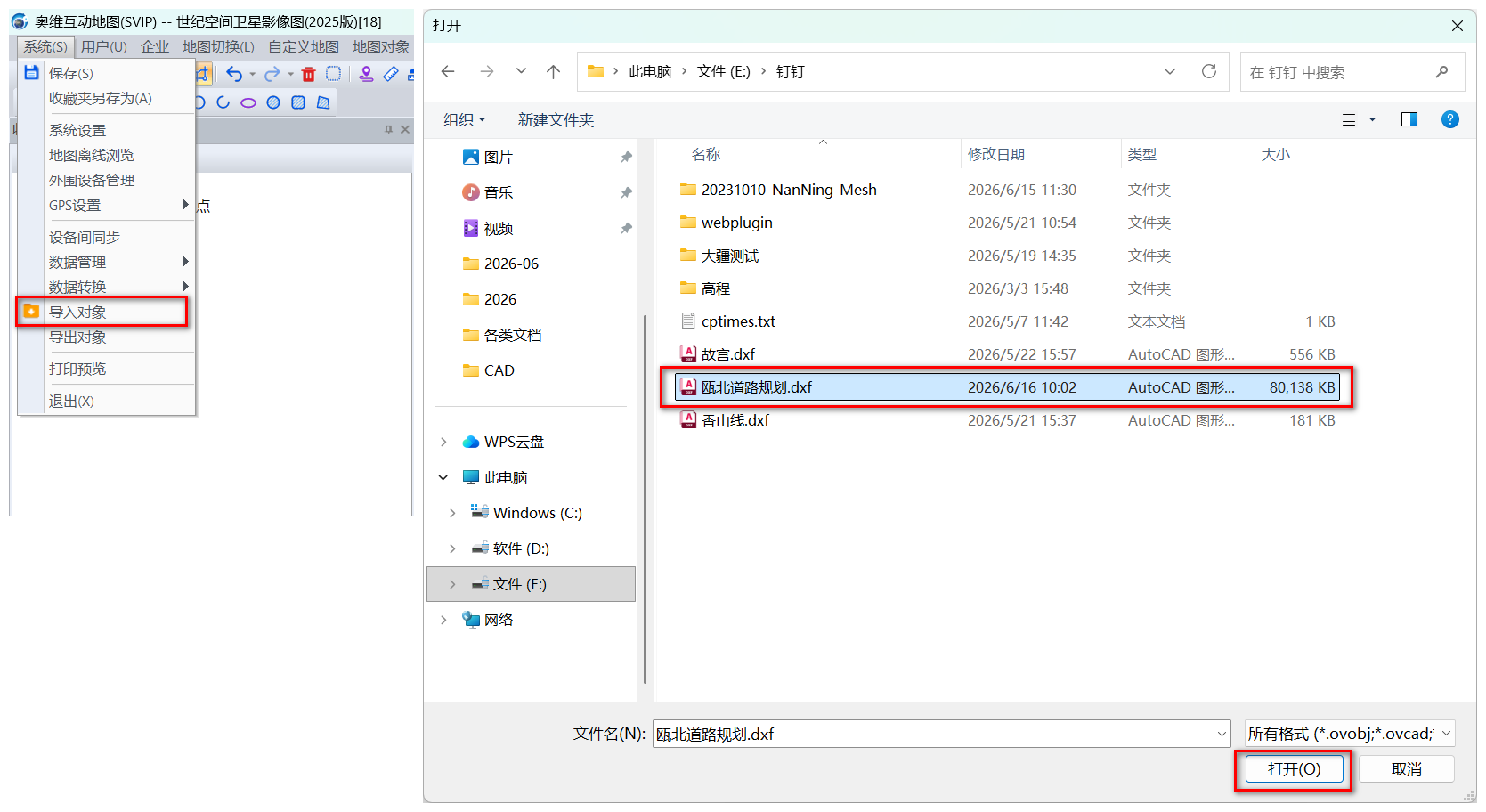Open the 用户(U) menu

(x=104, y=46)
